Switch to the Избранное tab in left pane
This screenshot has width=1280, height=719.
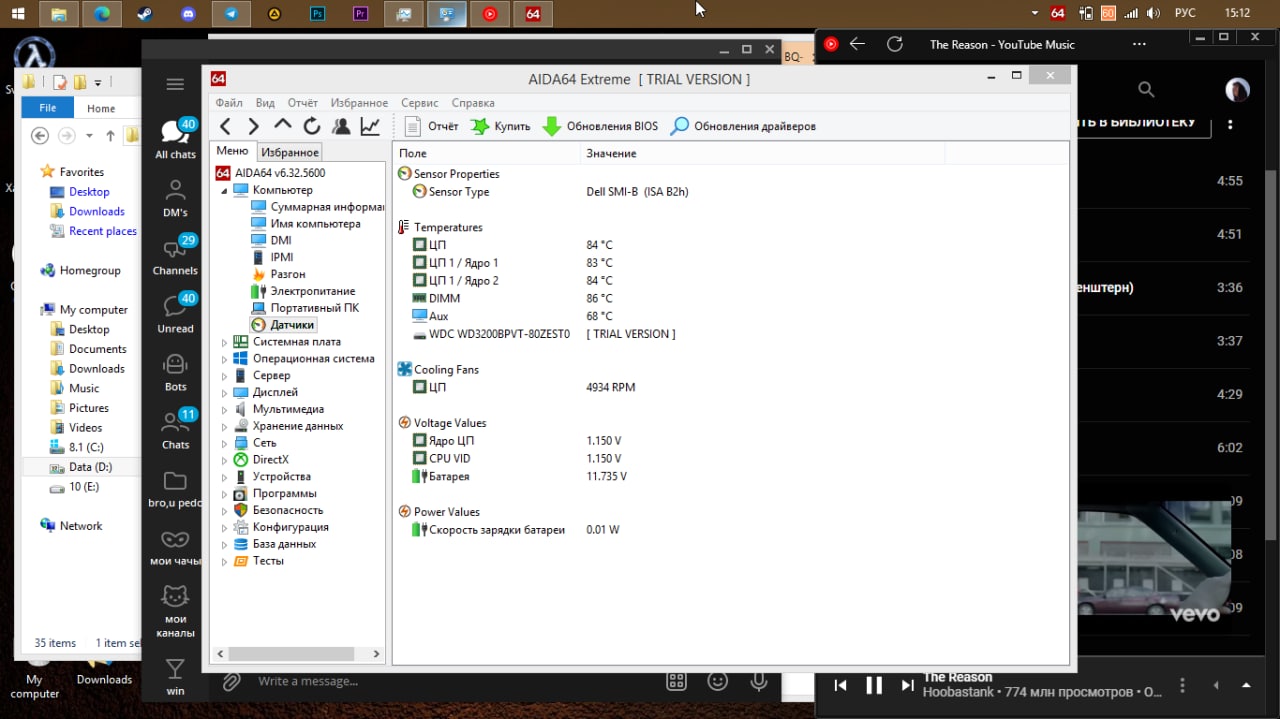coord(290,152)
